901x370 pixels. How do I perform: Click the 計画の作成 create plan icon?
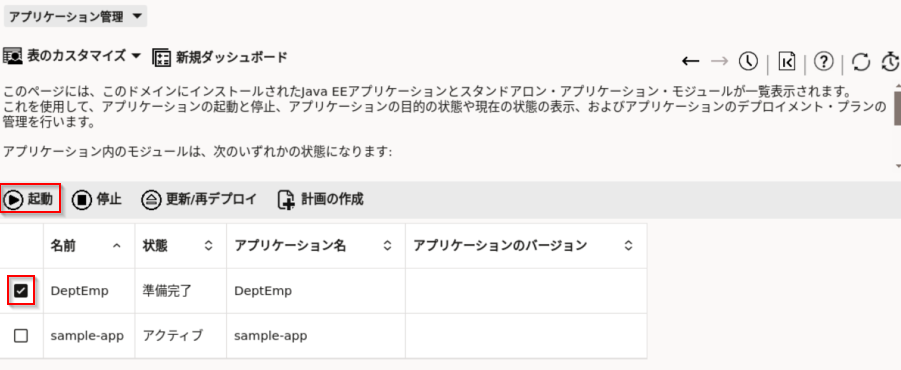[286, 200]
